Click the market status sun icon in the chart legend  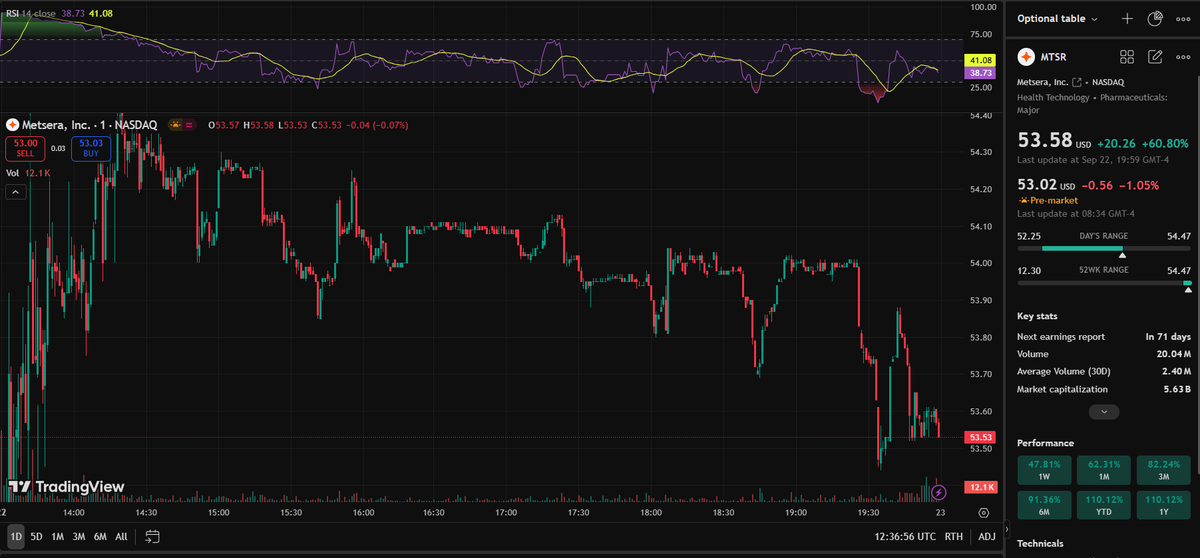coord(177,125)
